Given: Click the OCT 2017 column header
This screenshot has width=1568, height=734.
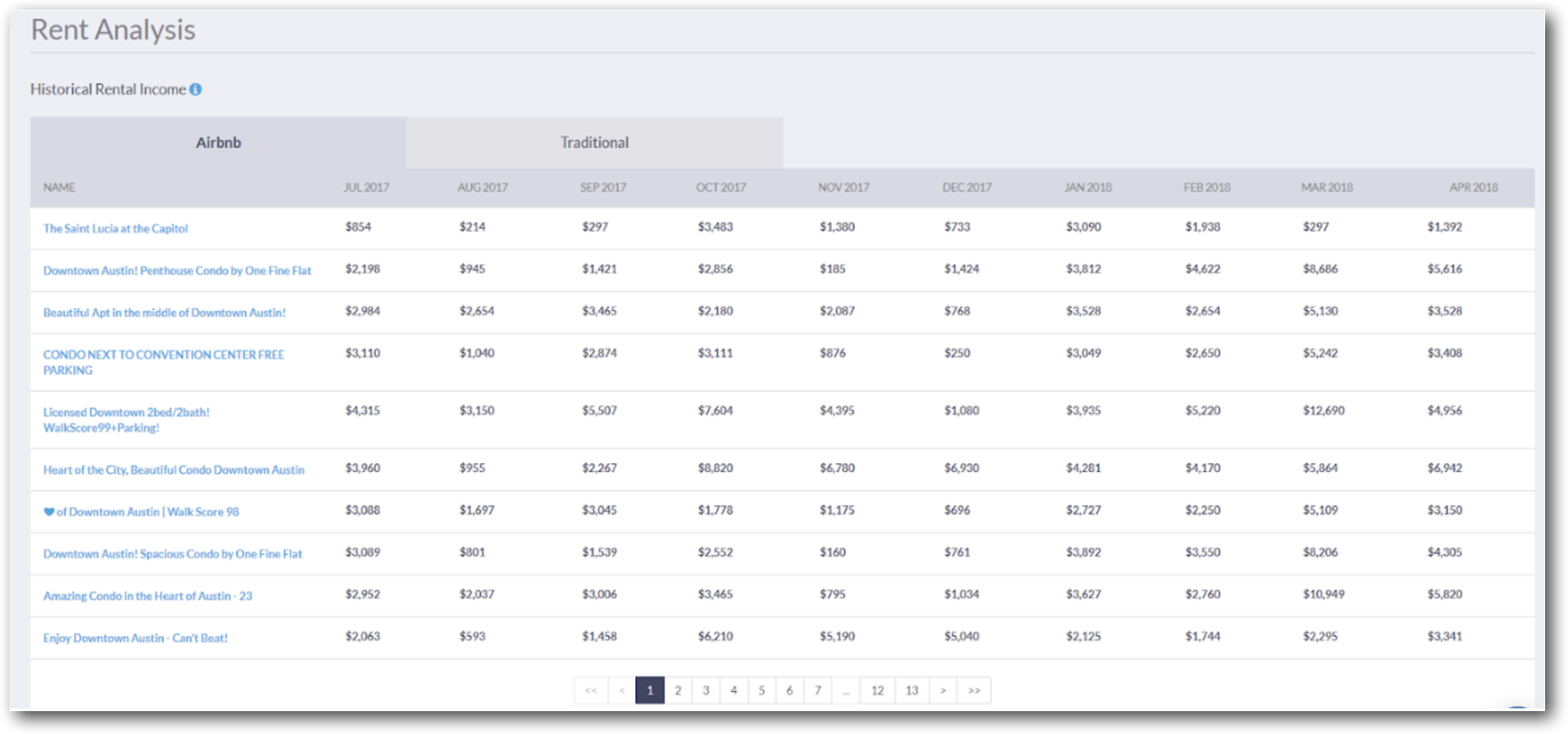Looking at the screenshot, I should [x=721, y=188].
